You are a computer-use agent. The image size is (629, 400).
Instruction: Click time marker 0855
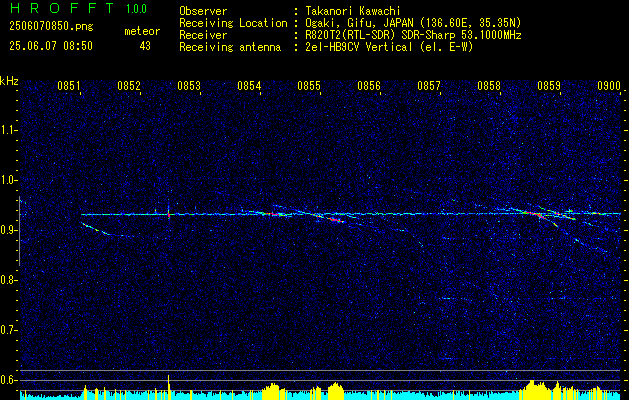[x=309, y=85]
